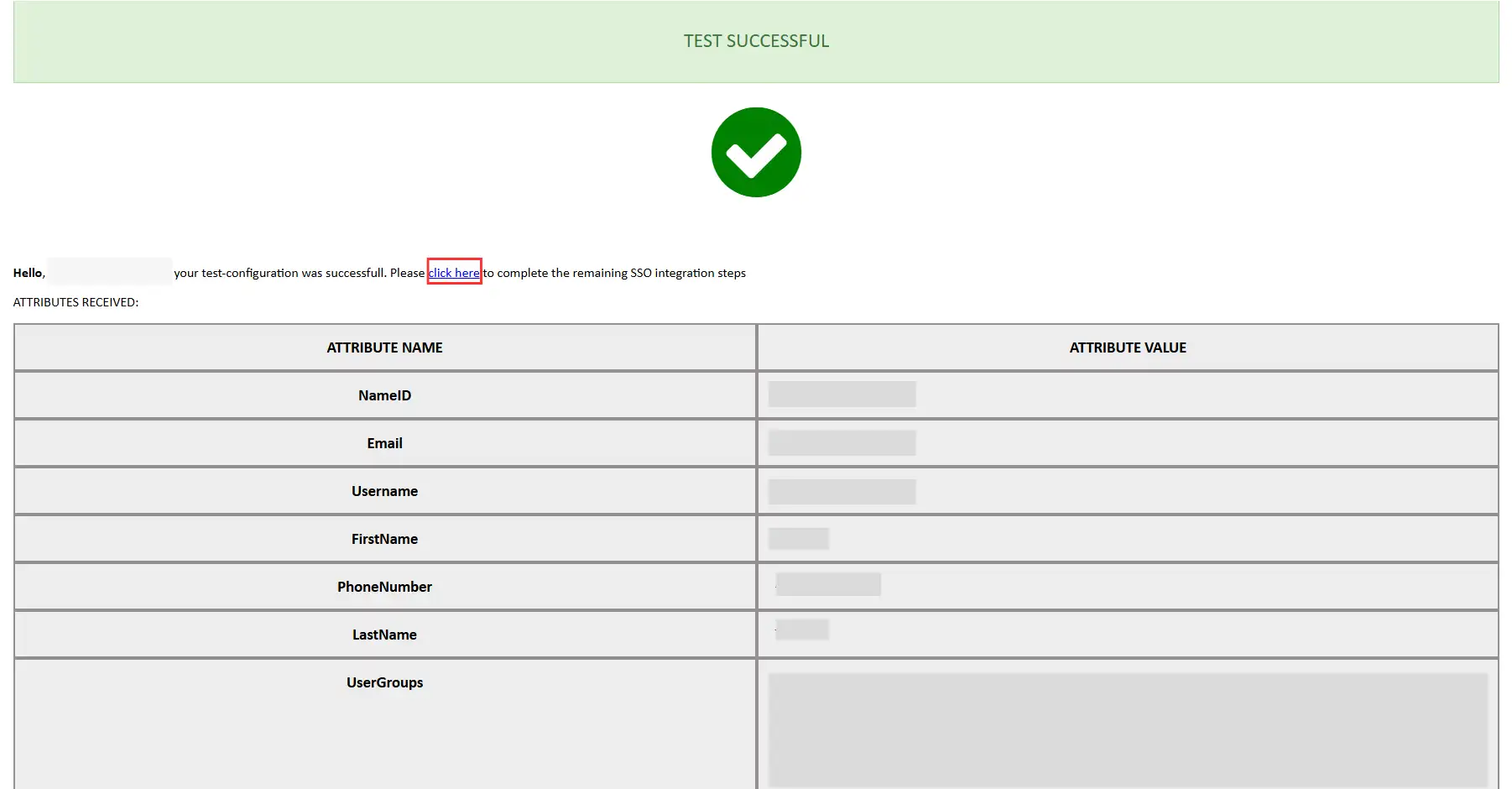
Task: Click the ATTRIBUTES RECEIVED label
Action: click(76, 302)
